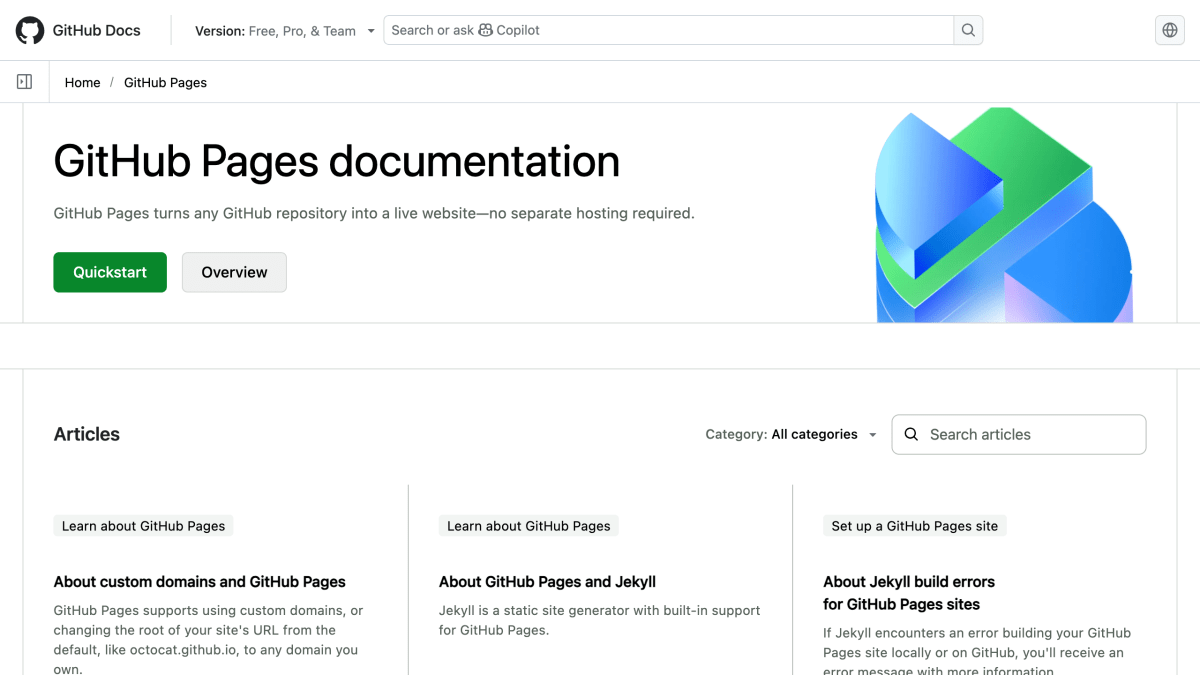The height and width of the screenshot is (675, 1200).
Task: Click the GitHub Octocat logo icon
Action: click(x=30, y=30)
